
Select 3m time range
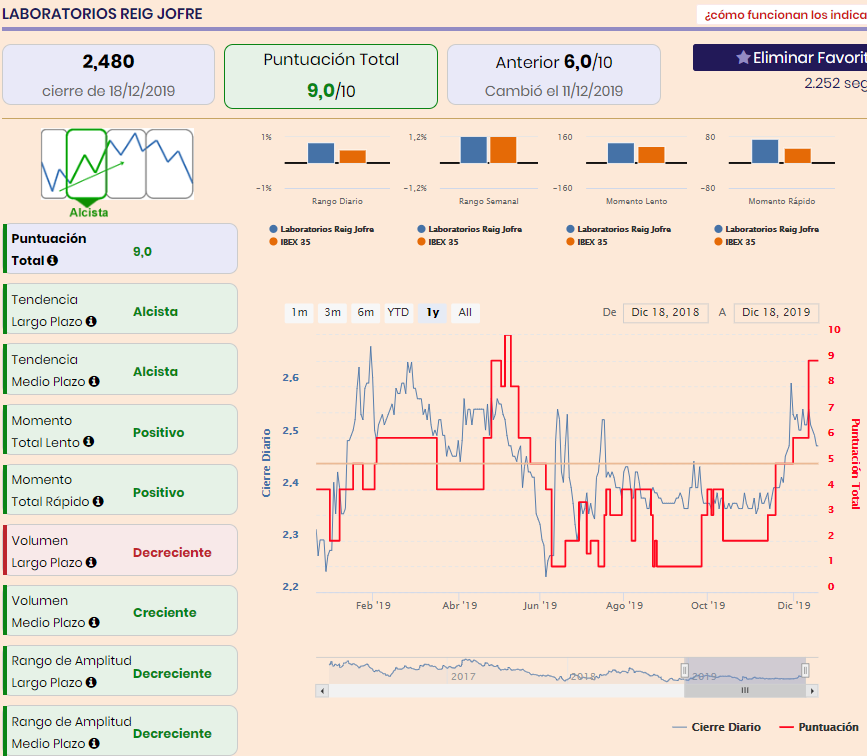332,312
